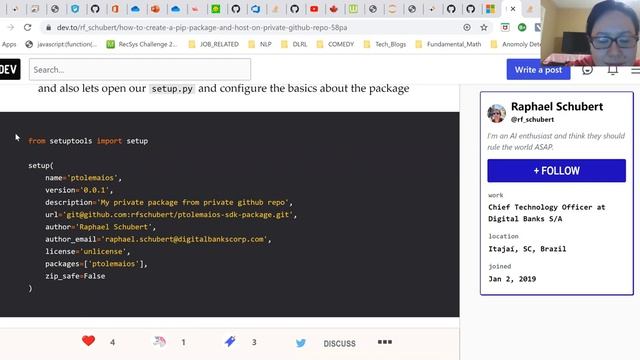
Task: Expand the NLP bookmark folder
Action: coord(260,44)
